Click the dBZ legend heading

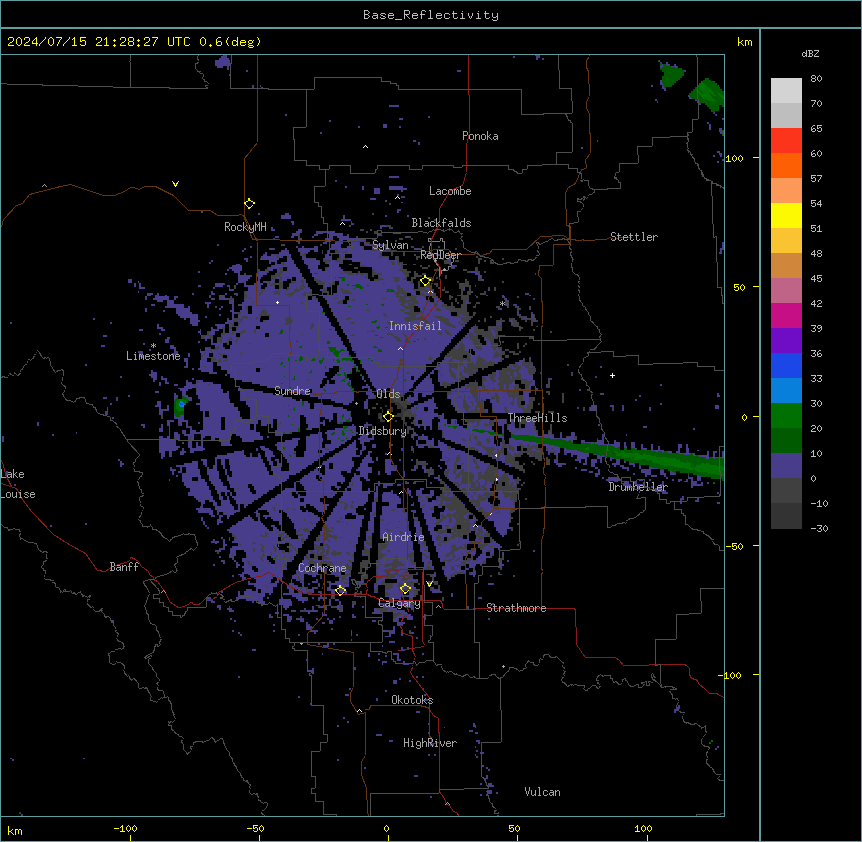[810, 54]
